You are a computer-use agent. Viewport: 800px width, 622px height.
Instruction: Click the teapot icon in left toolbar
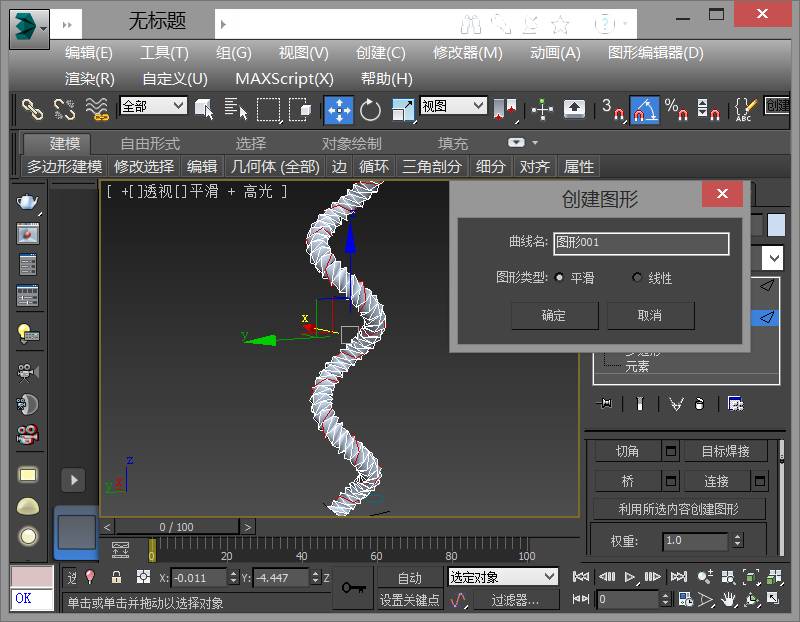(28, 202)
